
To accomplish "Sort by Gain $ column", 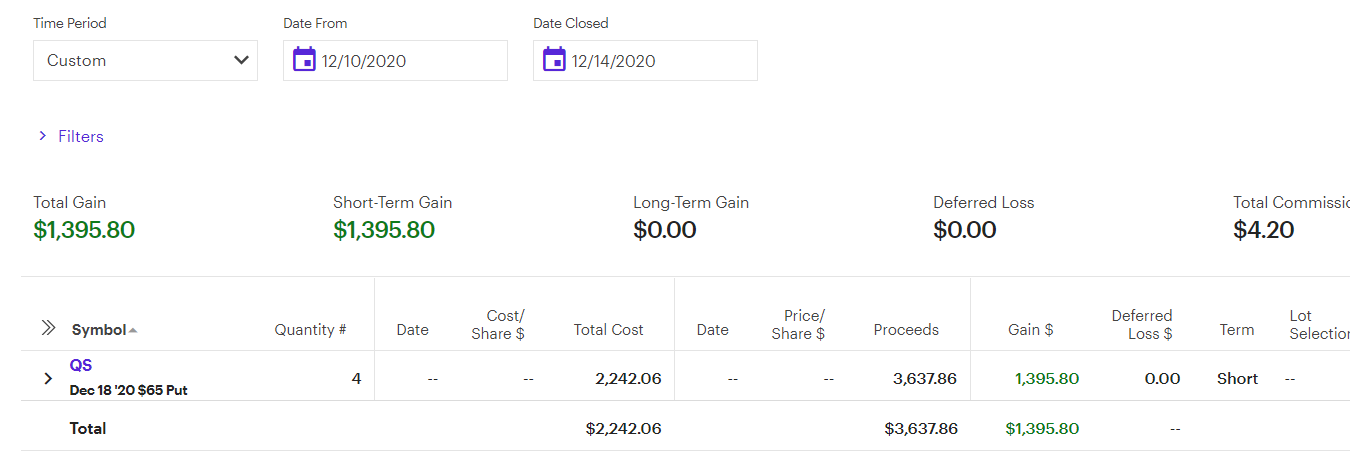I will pos(1030,330).
